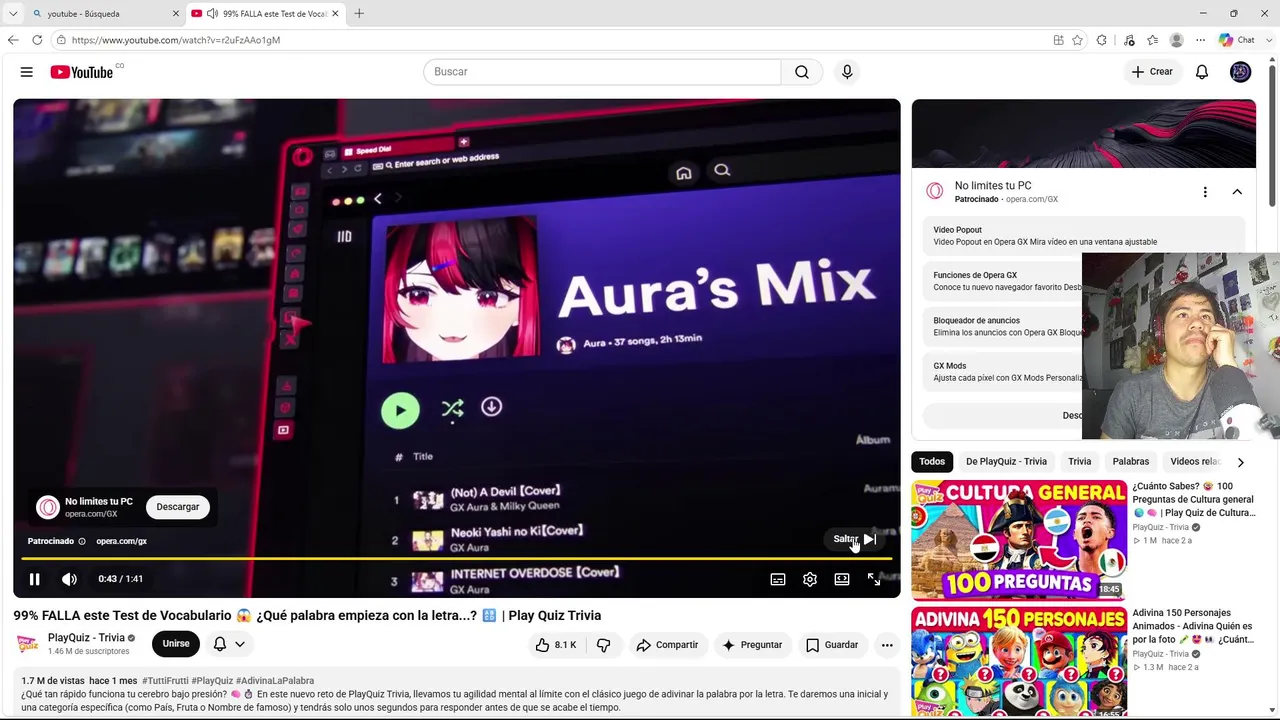Reload the current browser page
The height and width of the screenshot is (720, 1280).
(x=37, y=40)
